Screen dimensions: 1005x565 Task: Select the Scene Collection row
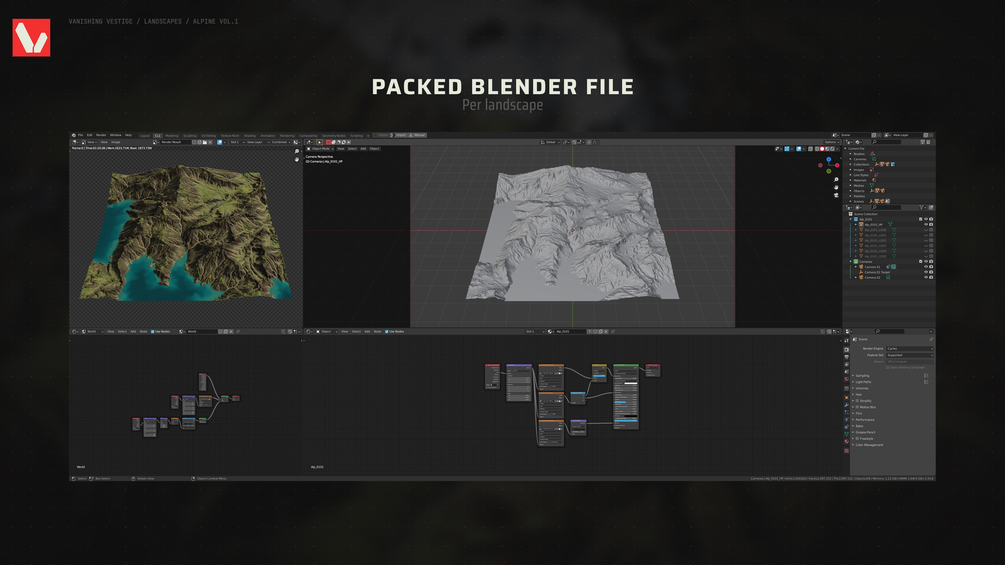pos(888,214)
